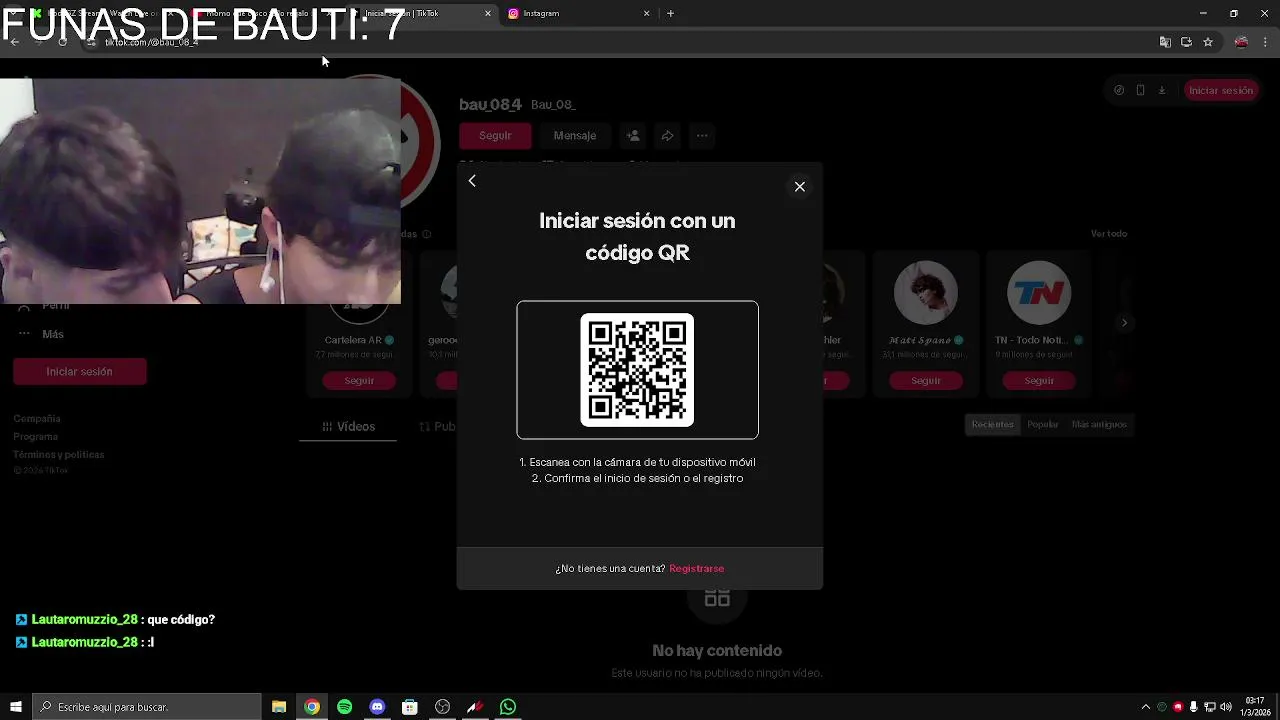
Task: Click the add friend icon next to Mensaje
Action: (633, 135)
